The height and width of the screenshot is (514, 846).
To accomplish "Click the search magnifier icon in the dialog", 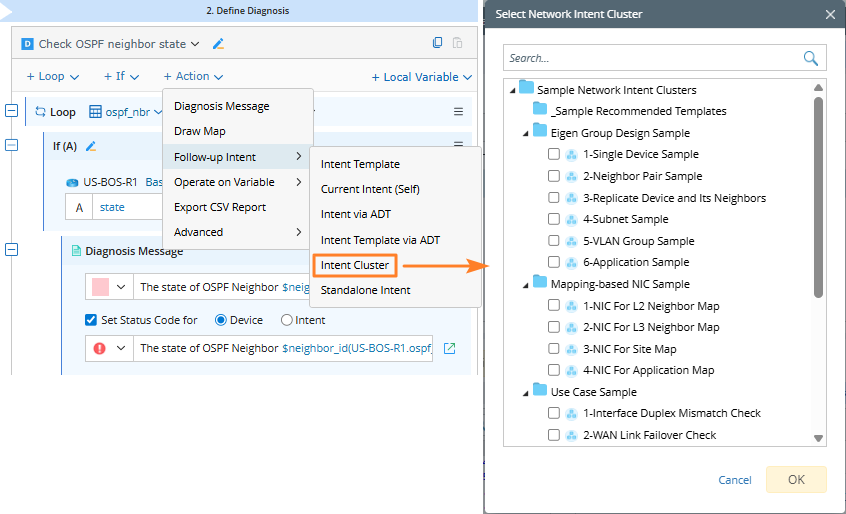I will tap(811, 59).
